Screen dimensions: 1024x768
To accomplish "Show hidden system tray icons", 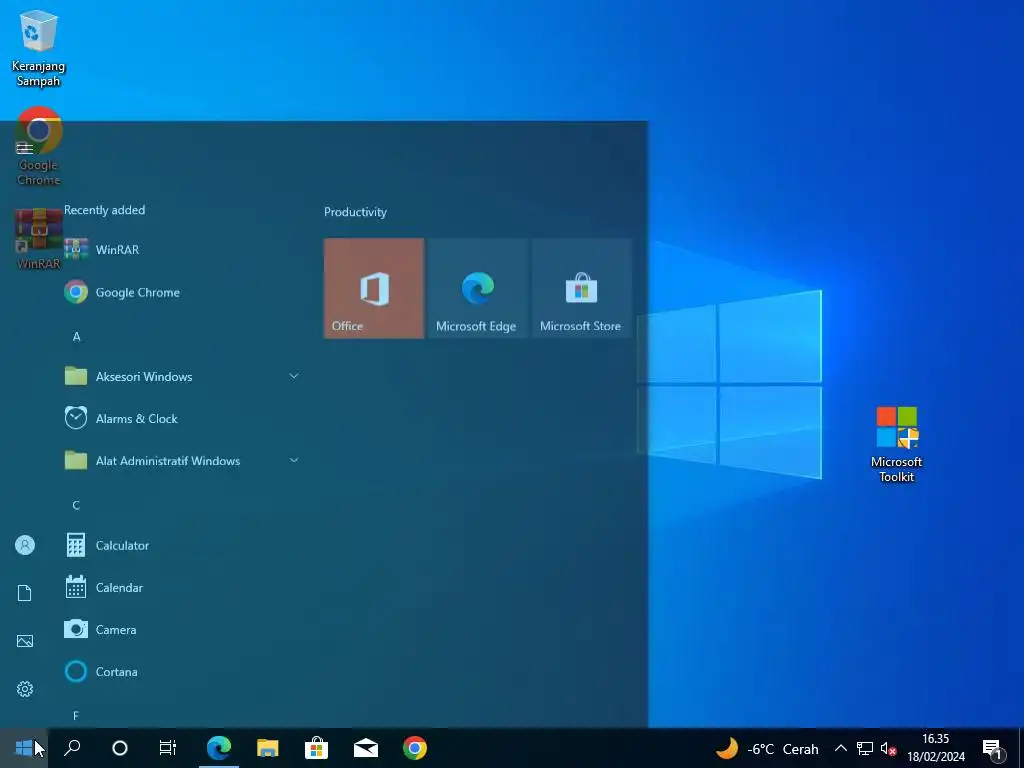I will [x=840, y=748].
